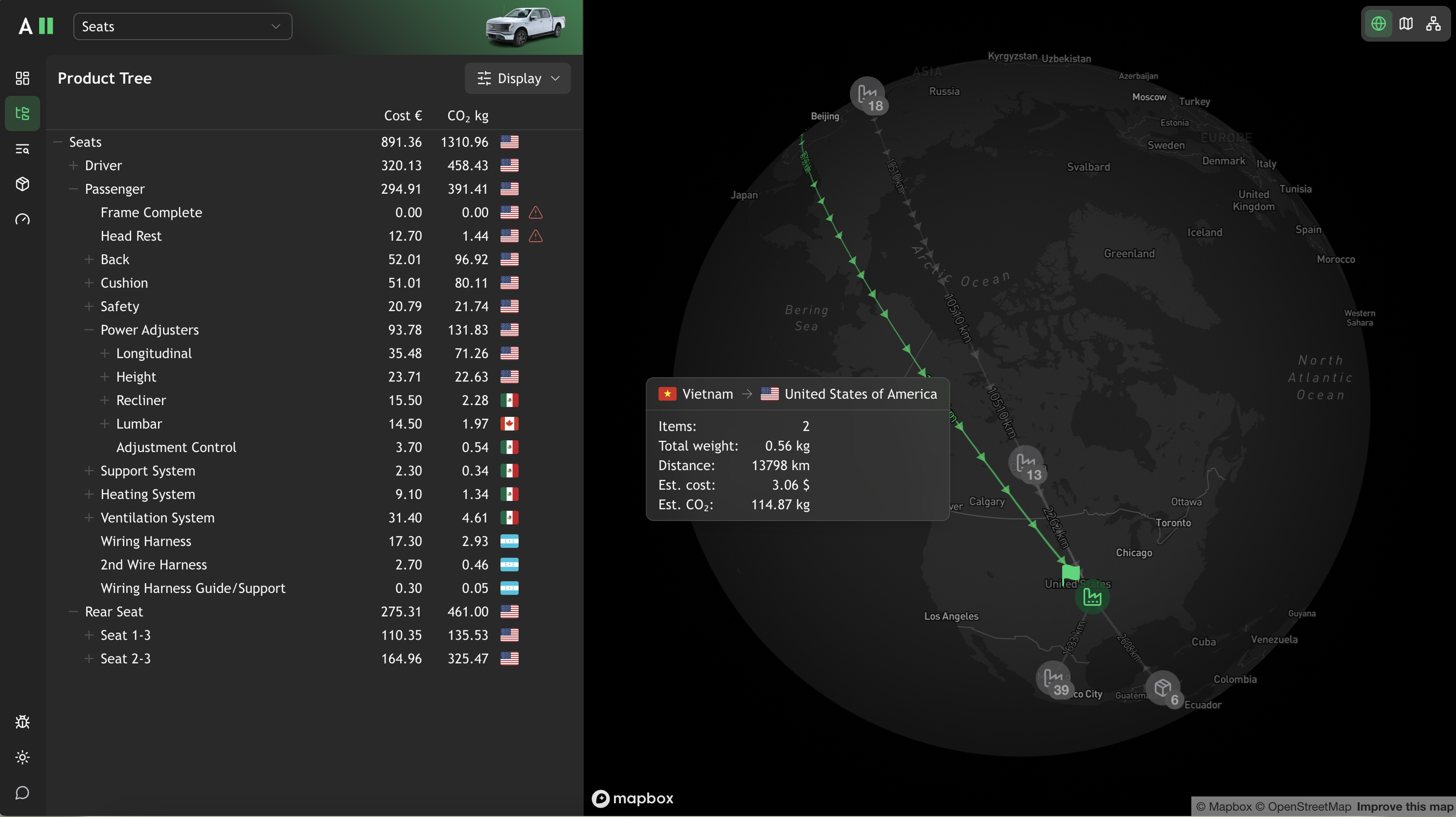
Task: Select the Frame Complete row
Action: pos(314,212)
